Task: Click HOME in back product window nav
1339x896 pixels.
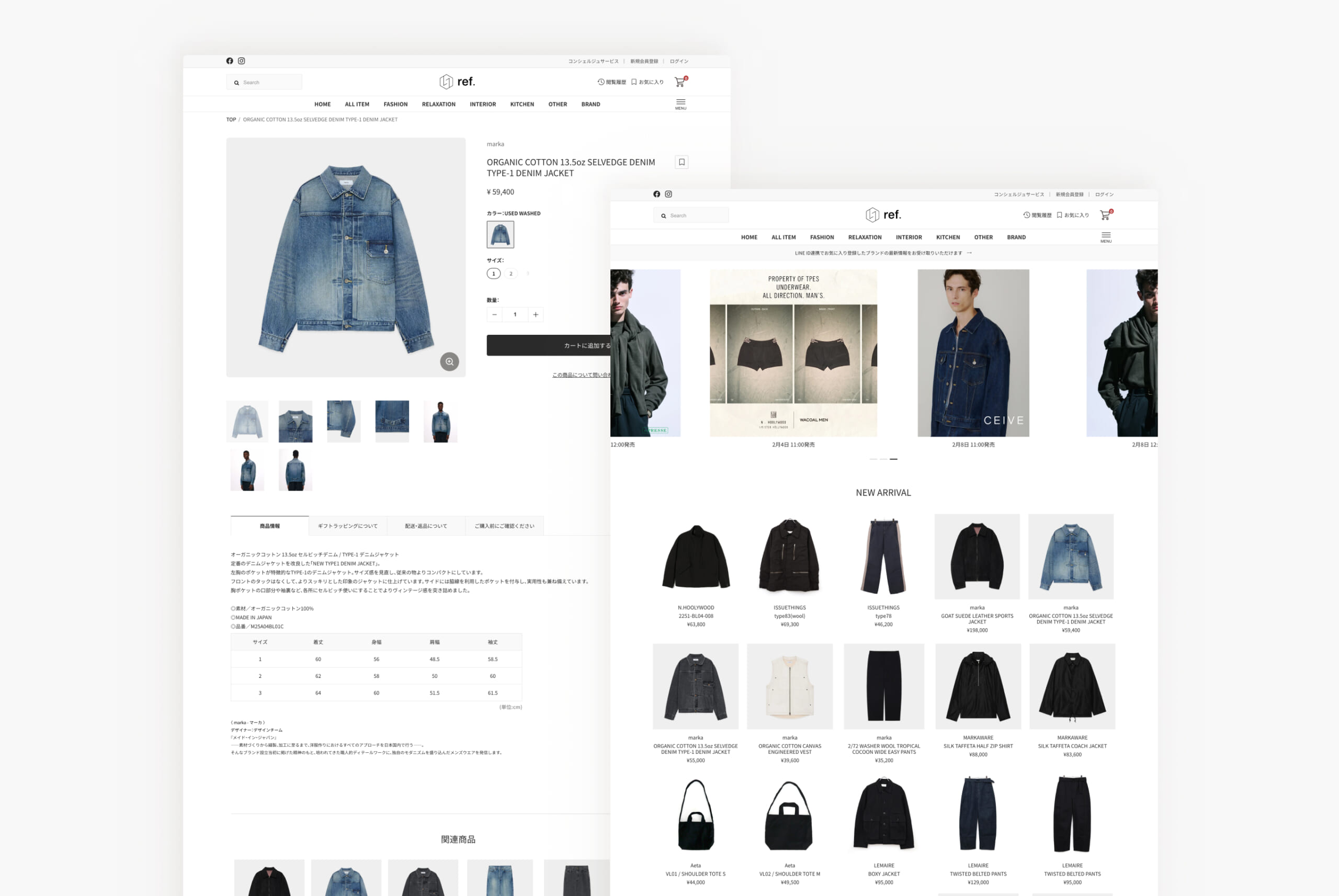Action: [x=323, y=105]
